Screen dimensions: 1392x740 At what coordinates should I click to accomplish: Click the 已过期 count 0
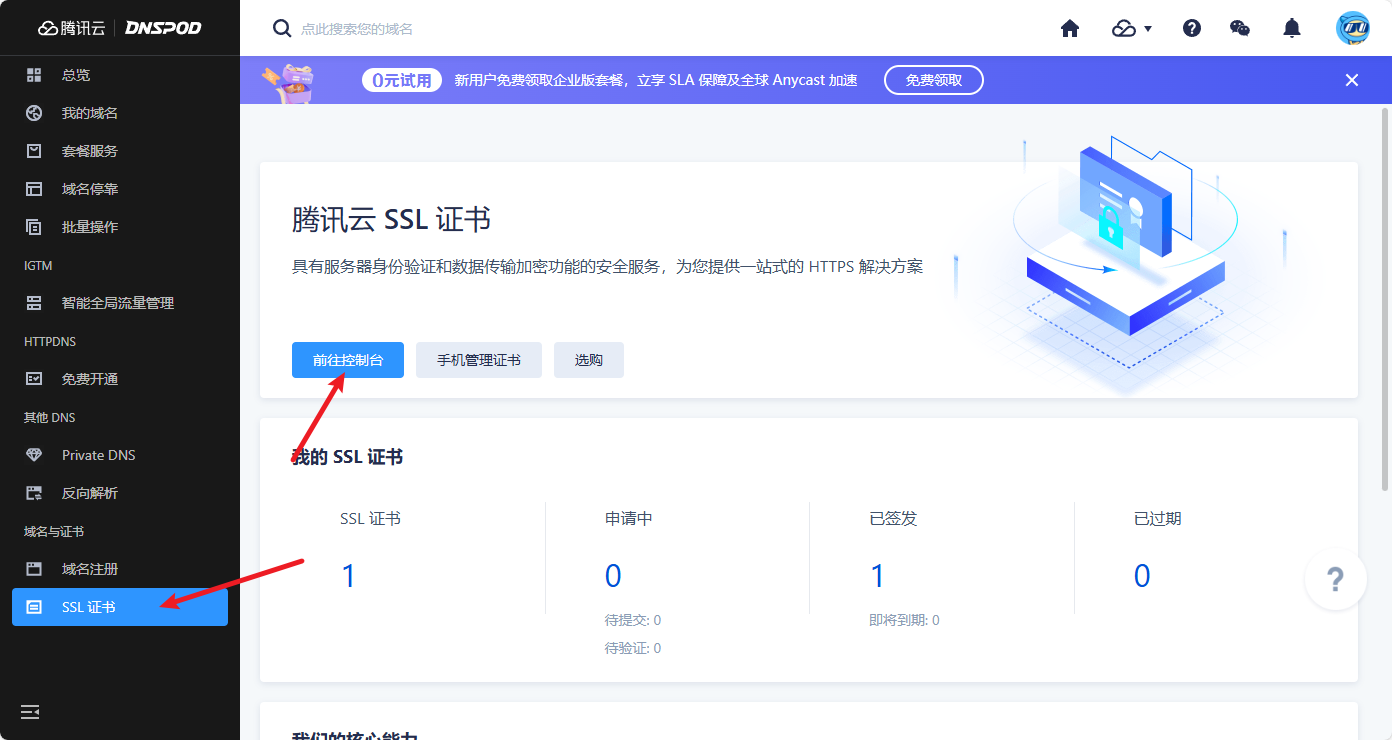tap(1142, 576)
